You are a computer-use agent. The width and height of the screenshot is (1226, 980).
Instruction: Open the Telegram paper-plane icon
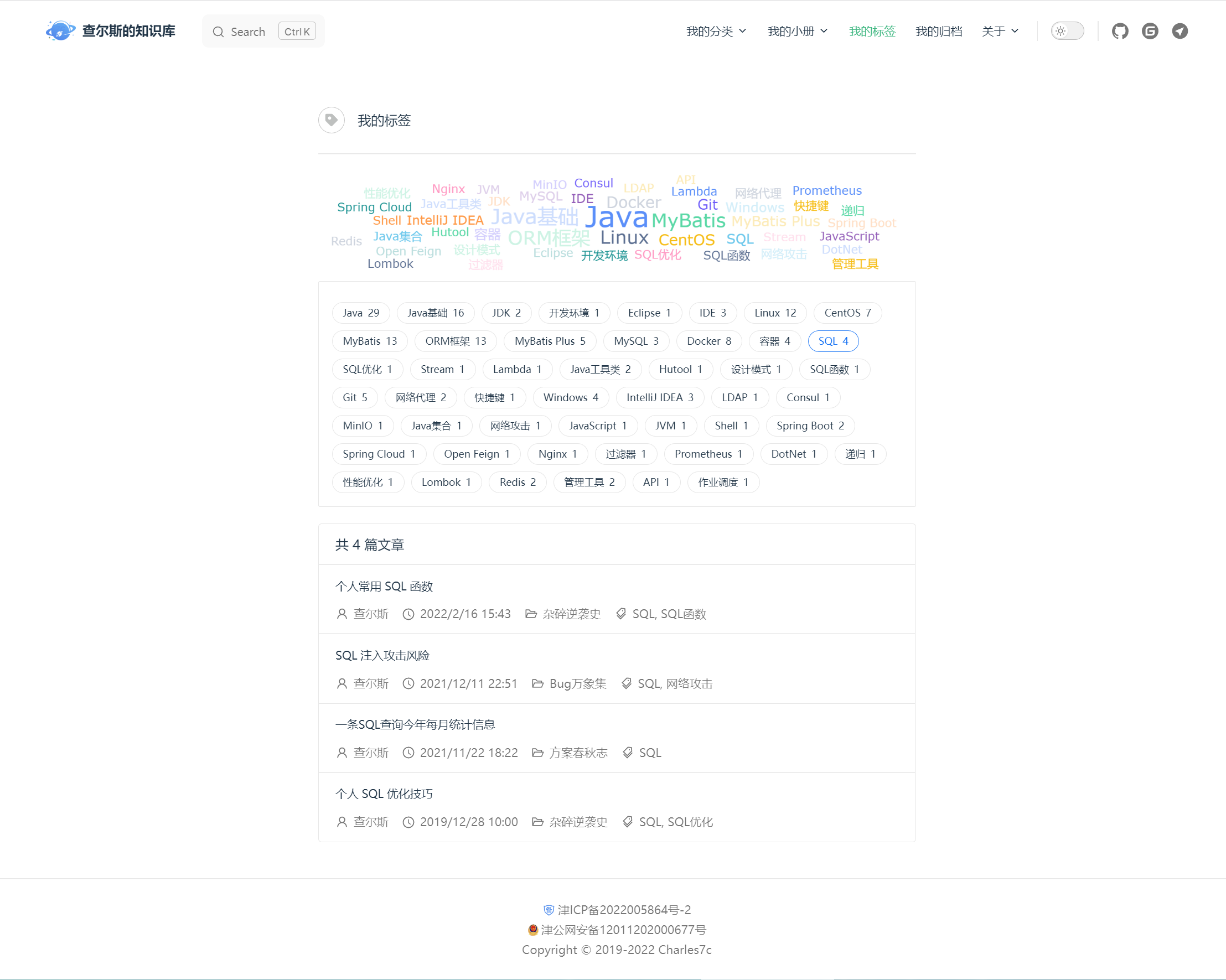(1180, 31)
